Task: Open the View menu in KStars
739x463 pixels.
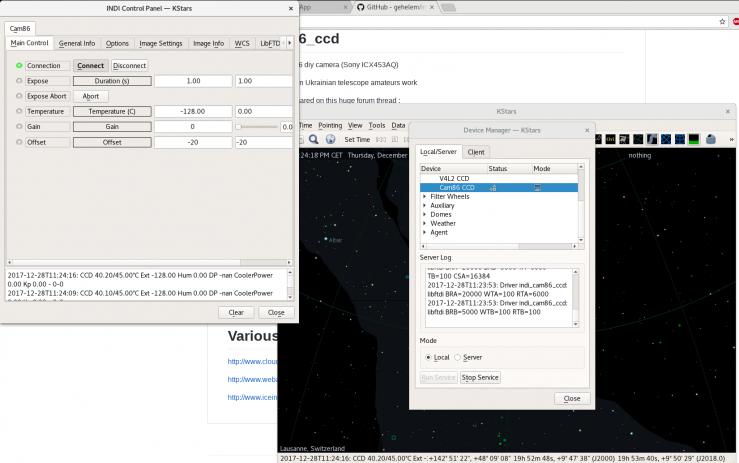Action: (x=355, y=125)
